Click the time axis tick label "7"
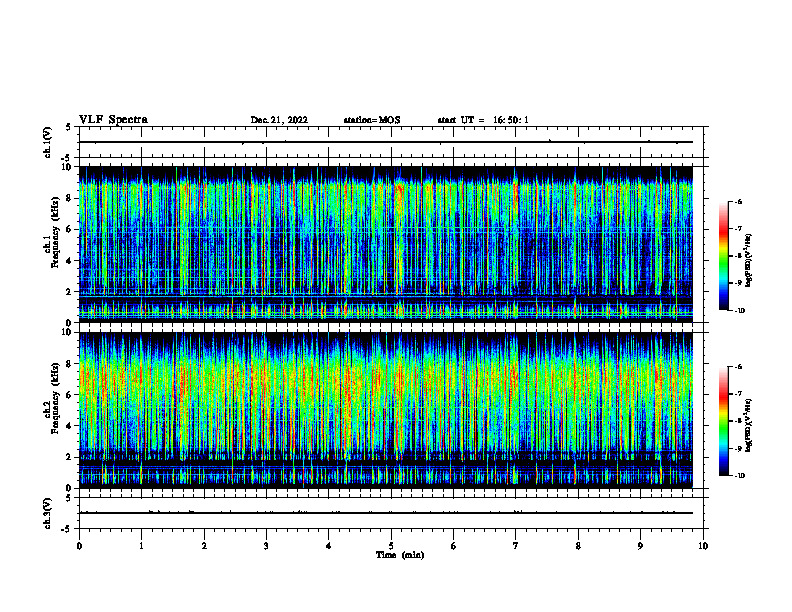The height and width of the screenshot is (612, 792). click(516, 546)
